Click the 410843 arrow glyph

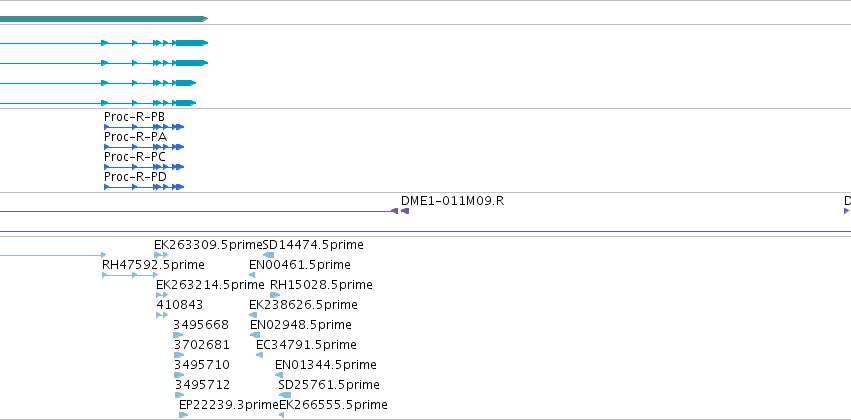[x=162, y=315]
